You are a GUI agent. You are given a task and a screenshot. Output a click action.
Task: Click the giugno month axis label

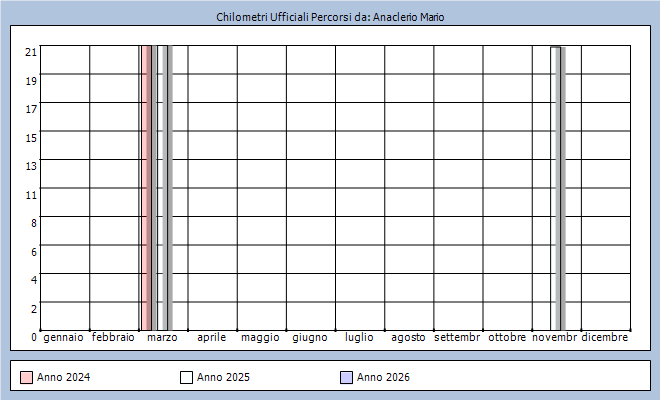click(310, 338)
